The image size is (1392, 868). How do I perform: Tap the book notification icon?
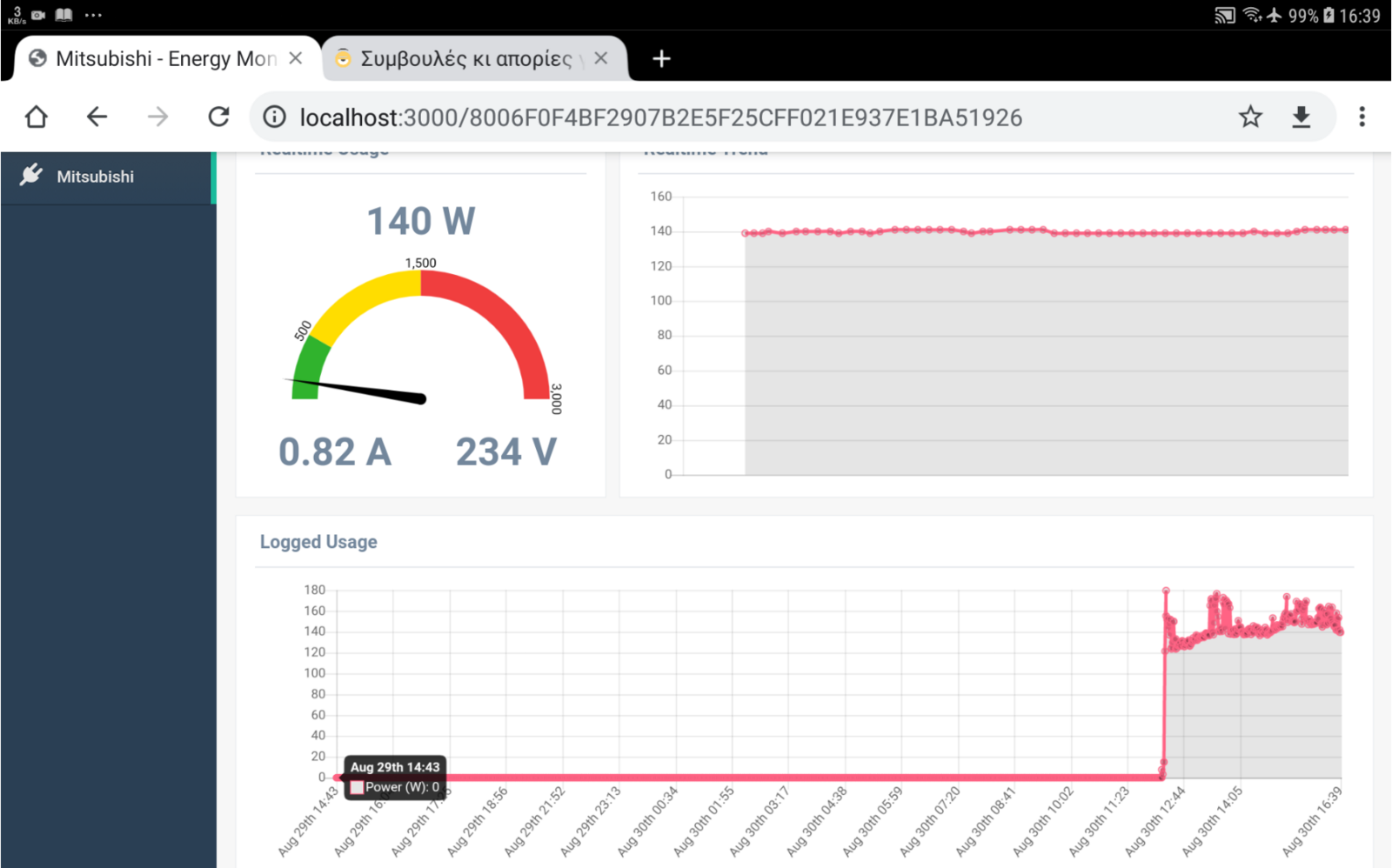click(64, 15)
